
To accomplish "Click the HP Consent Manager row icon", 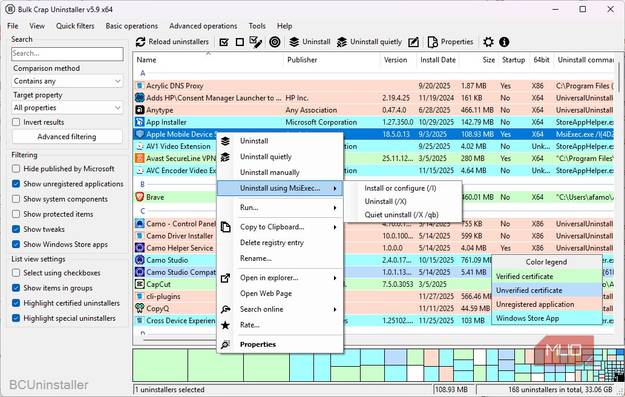I will tap(140, 98).
